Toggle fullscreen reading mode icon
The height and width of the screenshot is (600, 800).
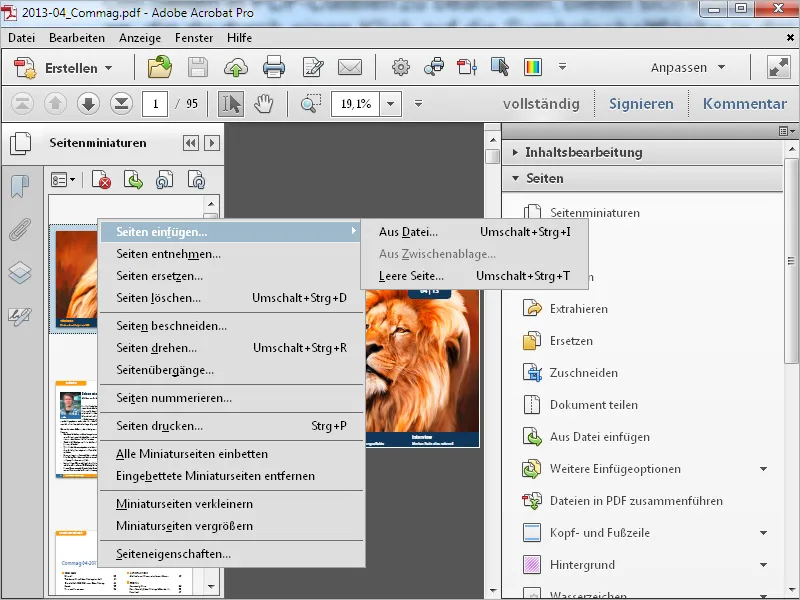tap(779, 67)
